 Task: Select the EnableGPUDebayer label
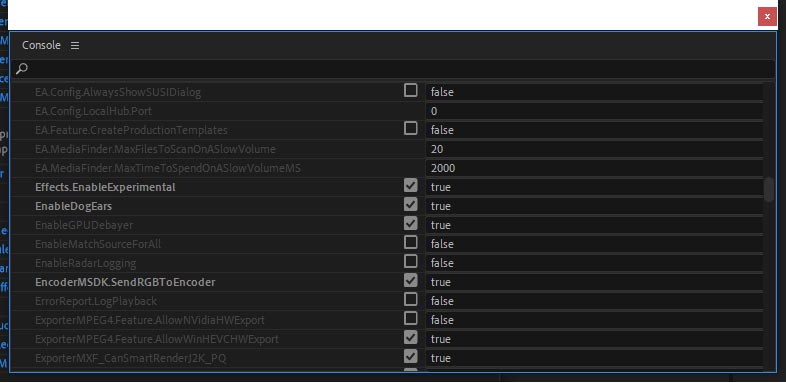[x=84, y=226]
